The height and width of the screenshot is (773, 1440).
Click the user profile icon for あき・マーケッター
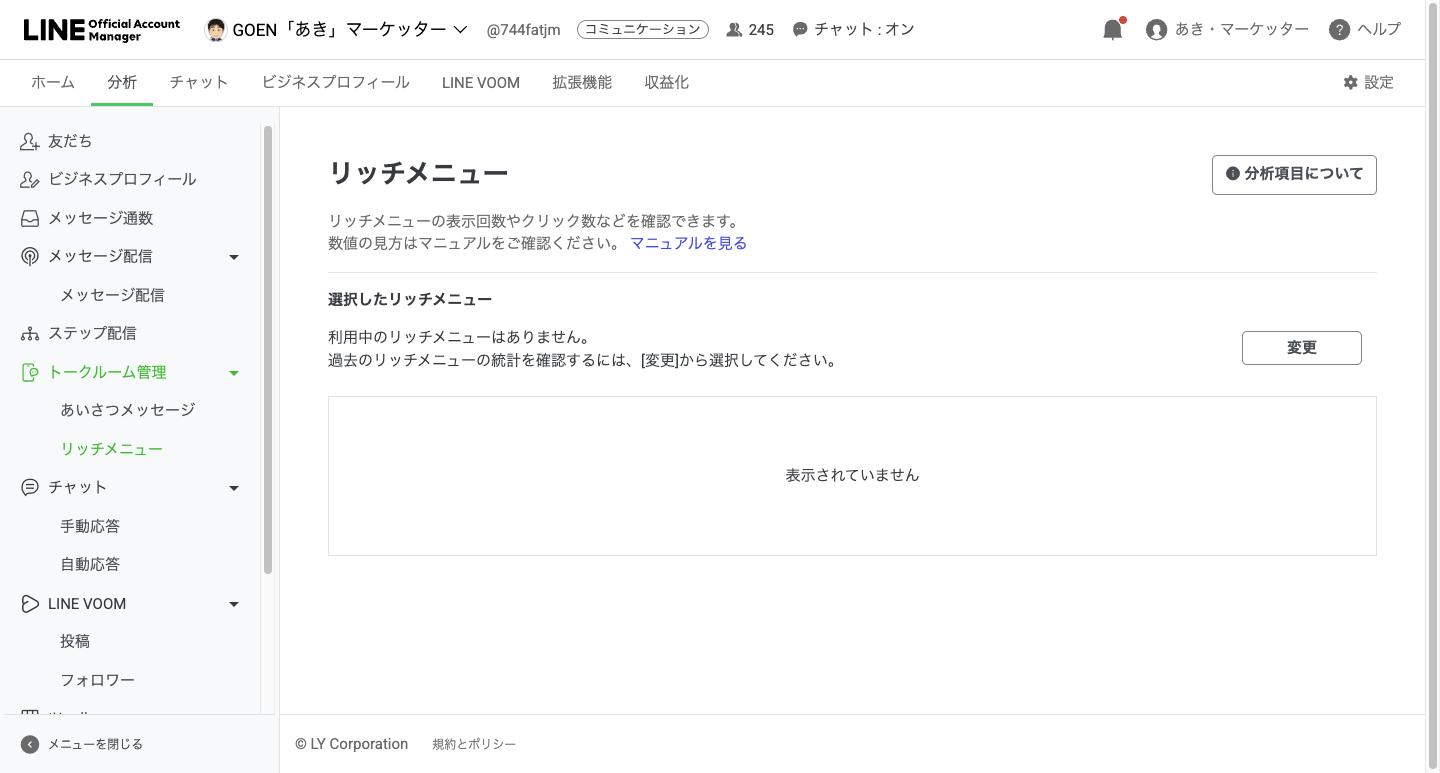(x=1157, y=30)
